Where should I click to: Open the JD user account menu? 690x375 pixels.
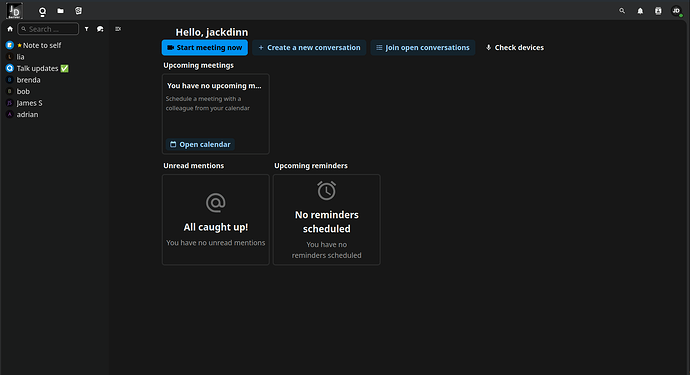(x=676, y=11)
